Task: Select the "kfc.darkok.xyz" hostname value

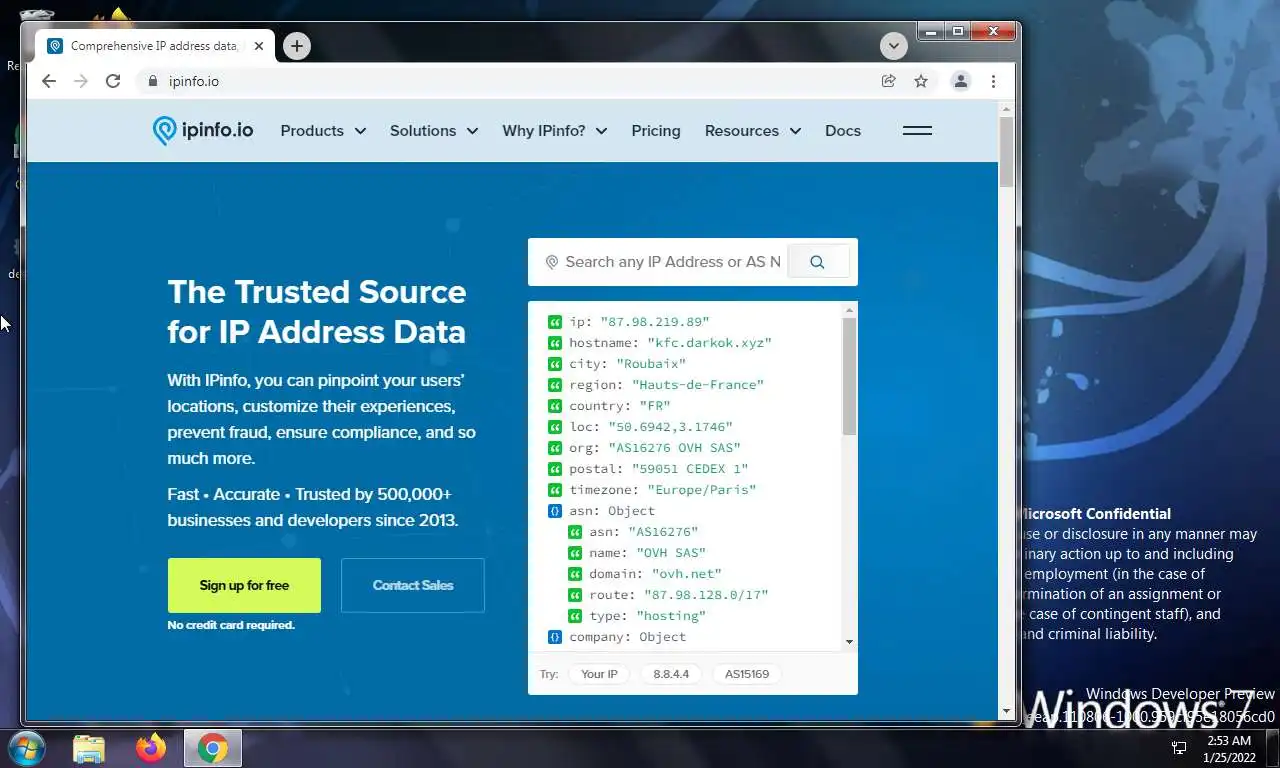Action: click(710, 343)
